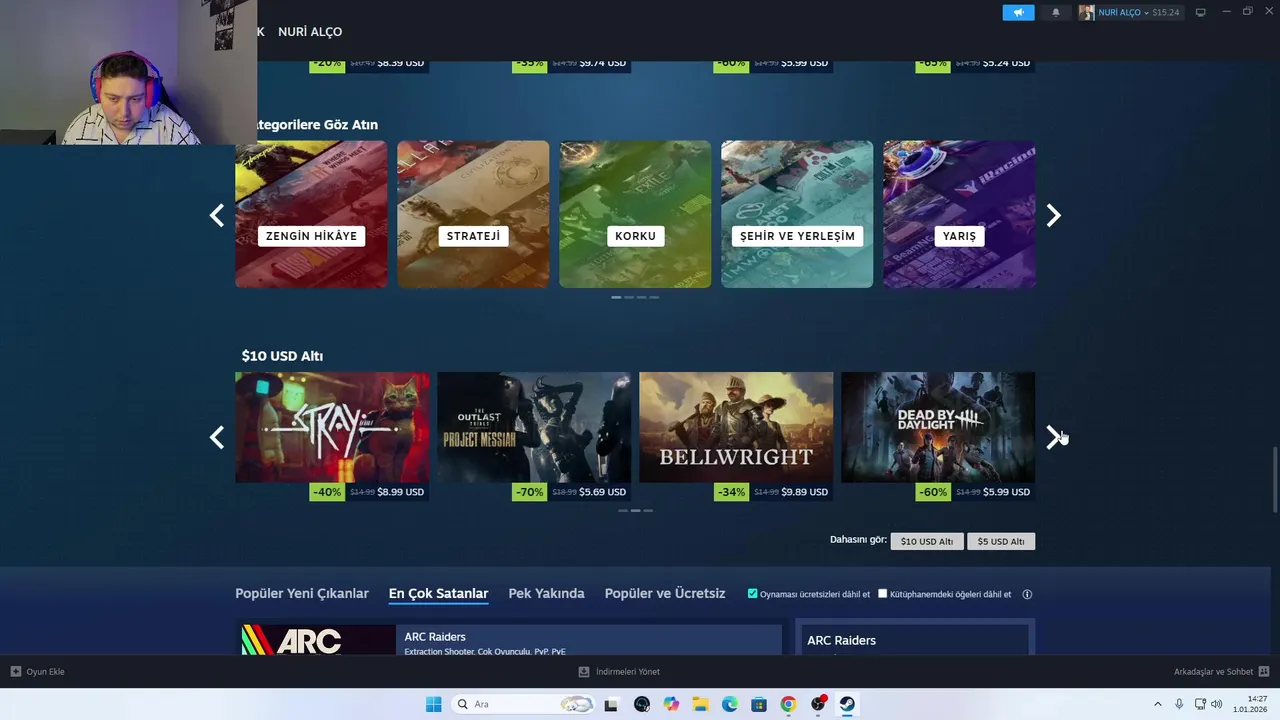Click the $10 USD Altı carousel page dots
Screen dimensions: 1280x720
(x=635, y=510)
